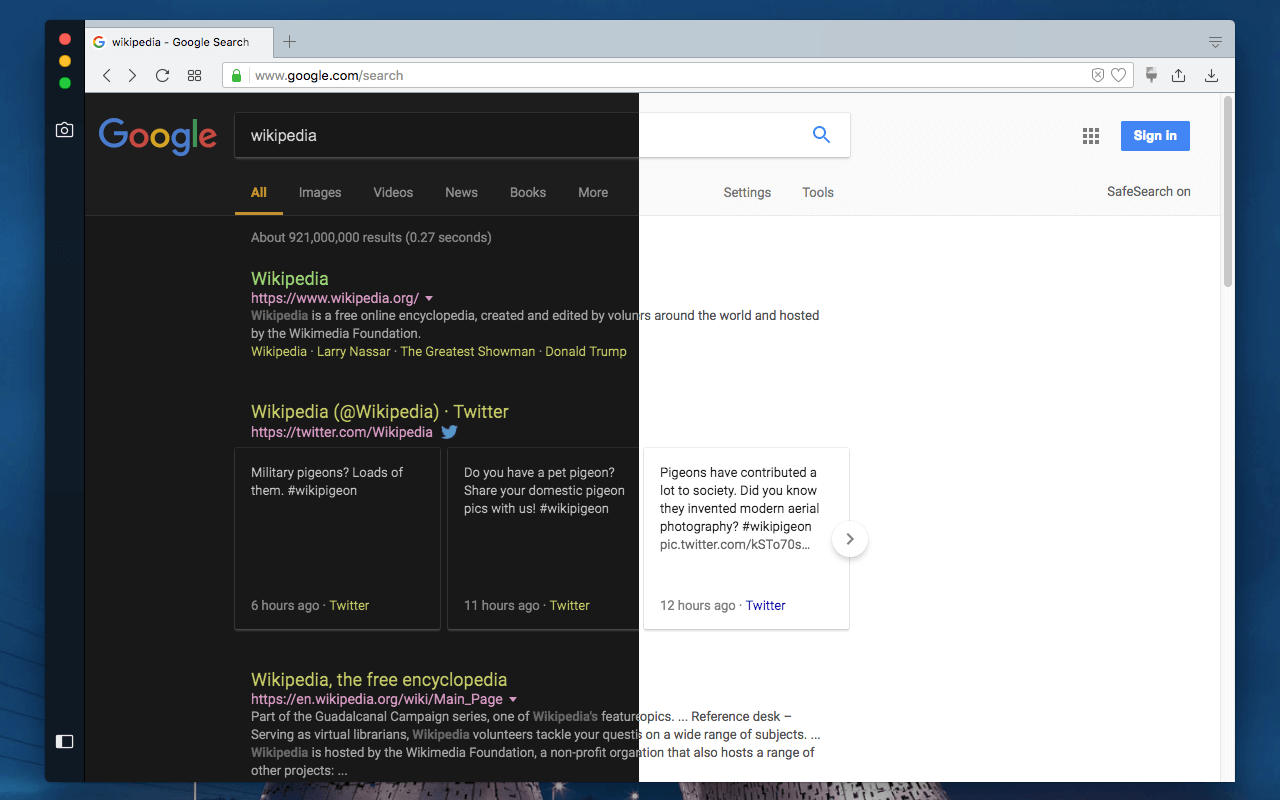Switch to the Videos tab
The width and height of the screenshot is (1280, 800).
(393, 193)
